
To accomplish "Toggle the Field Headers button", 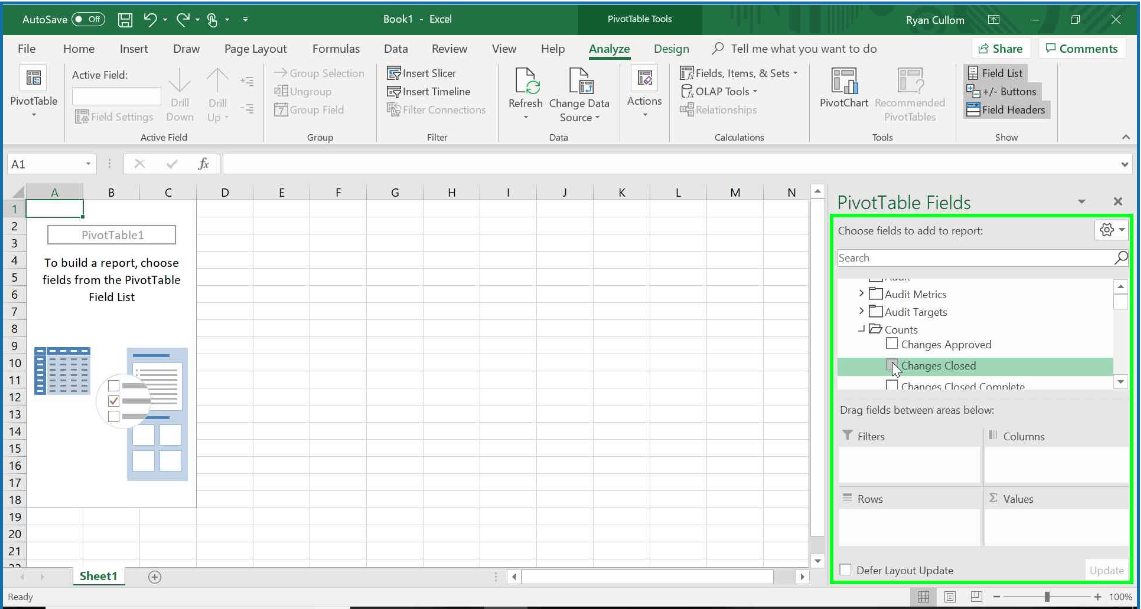I will (1006, 110).
